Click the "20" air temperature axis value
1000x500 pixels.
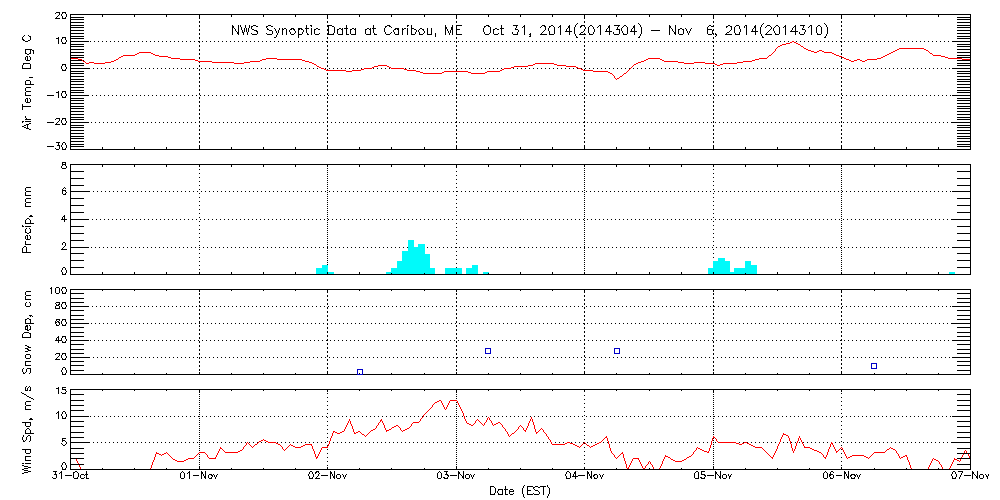(61, 15)
